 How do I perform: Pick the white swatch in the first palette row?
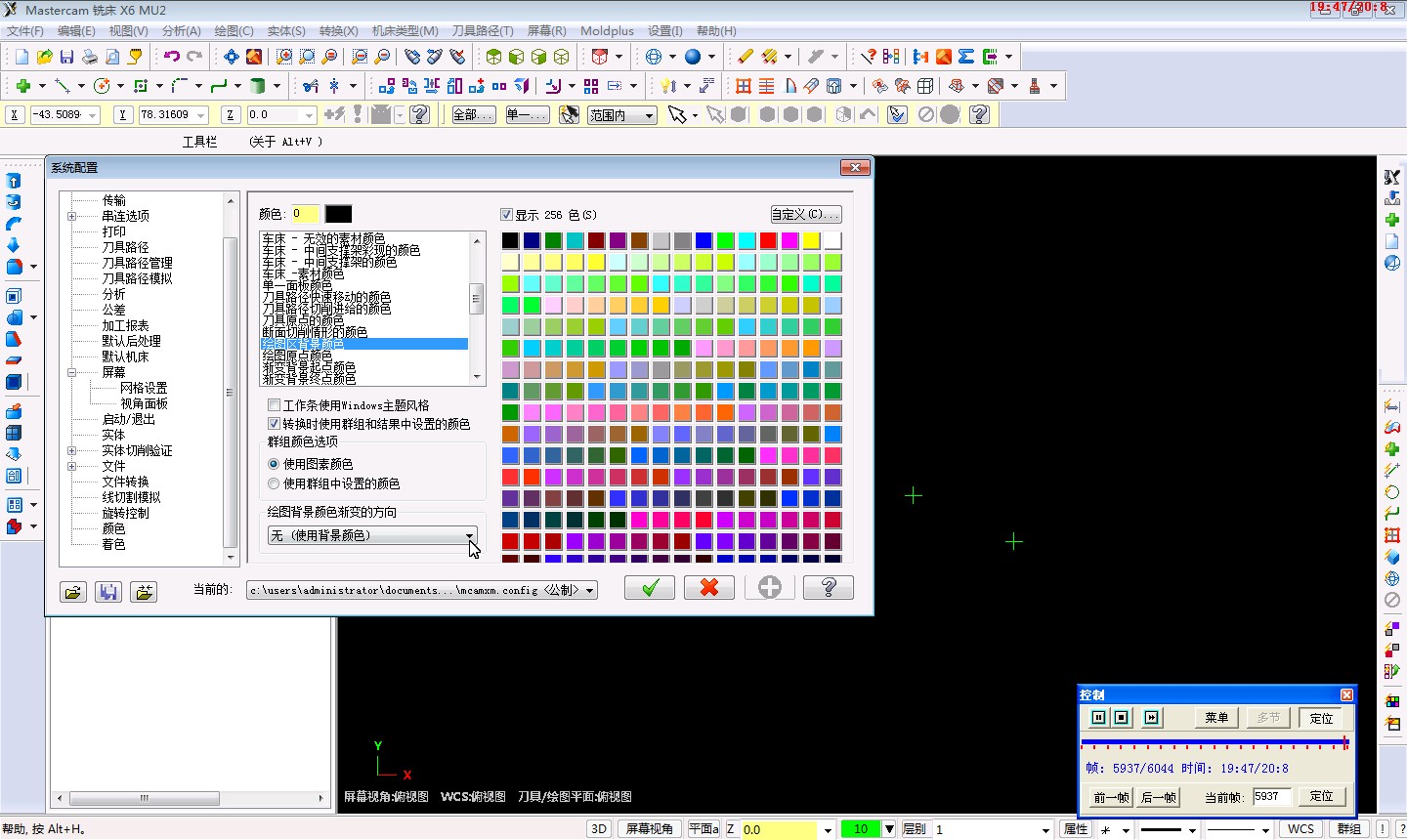pyautogui.click(x=832, y=240)
